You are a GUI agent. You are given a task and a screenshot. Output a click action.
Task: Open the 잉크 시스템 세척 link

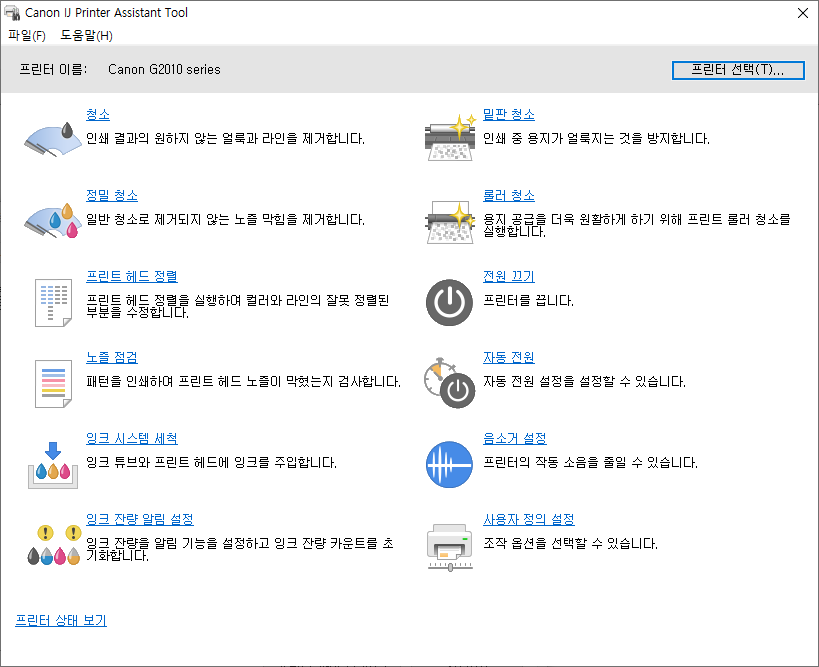tap(132, 438)
